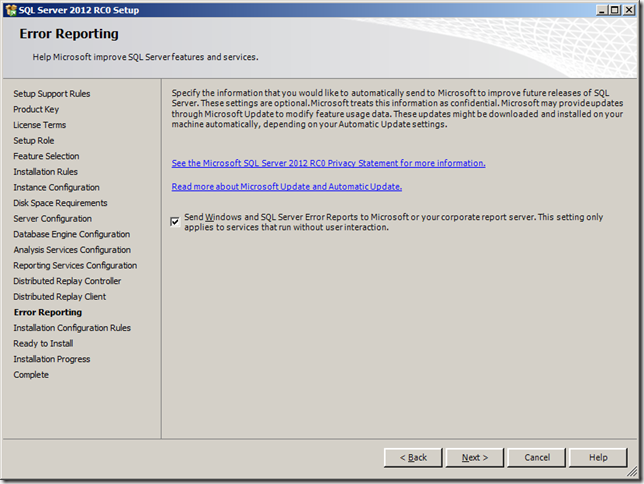Click the window resize grip corner
Image resolution: width=644 pixels, height=484 pixels.
click(x=632, y=472)
